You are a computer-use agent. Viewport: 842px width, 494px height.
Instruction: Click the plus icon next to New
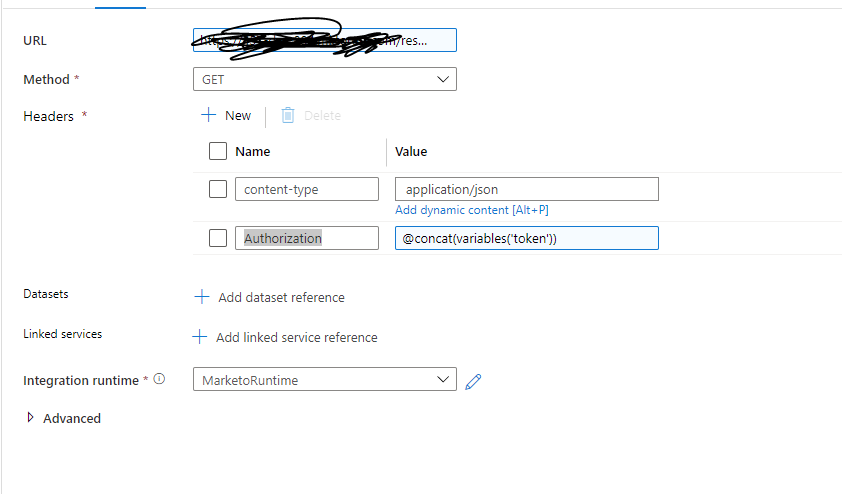pyautogui.click(x=208, y=115)
